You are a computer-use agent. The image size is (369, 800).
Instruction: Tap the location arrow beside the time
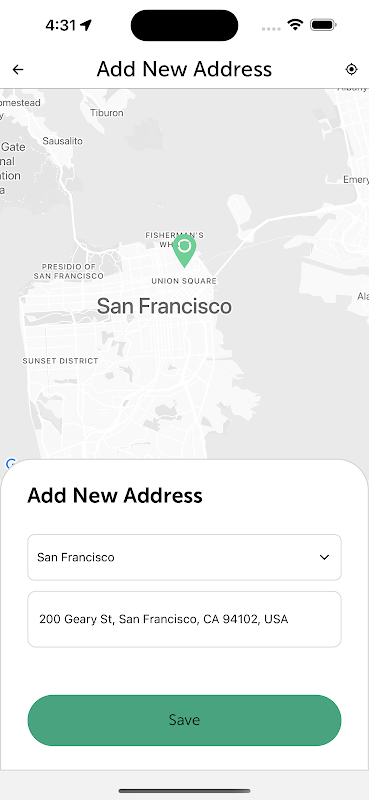tap(86, 25)
